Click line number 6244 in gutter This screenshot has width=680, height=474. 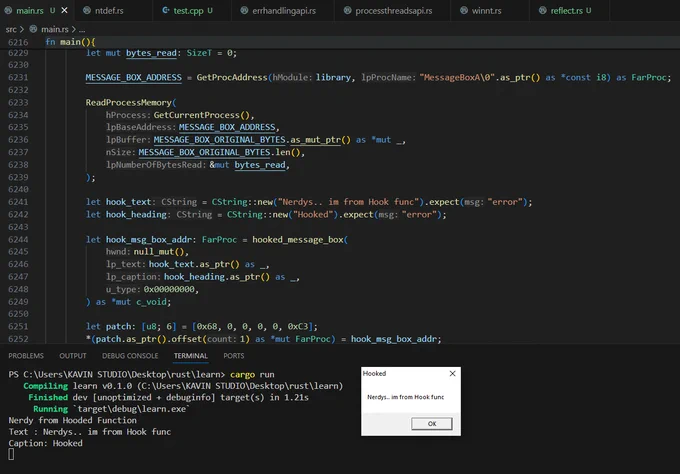[18, 239]
